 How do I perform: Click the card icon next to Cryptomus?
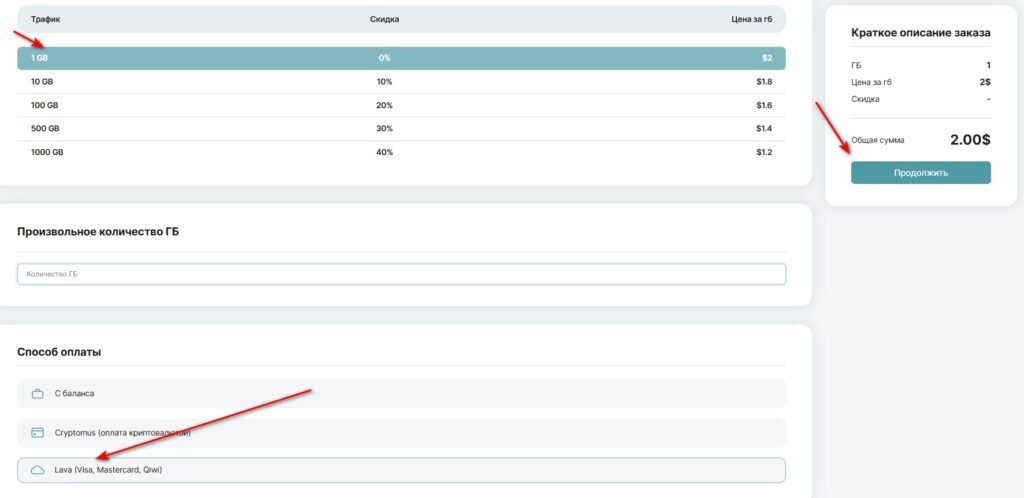tap(38, 433)
